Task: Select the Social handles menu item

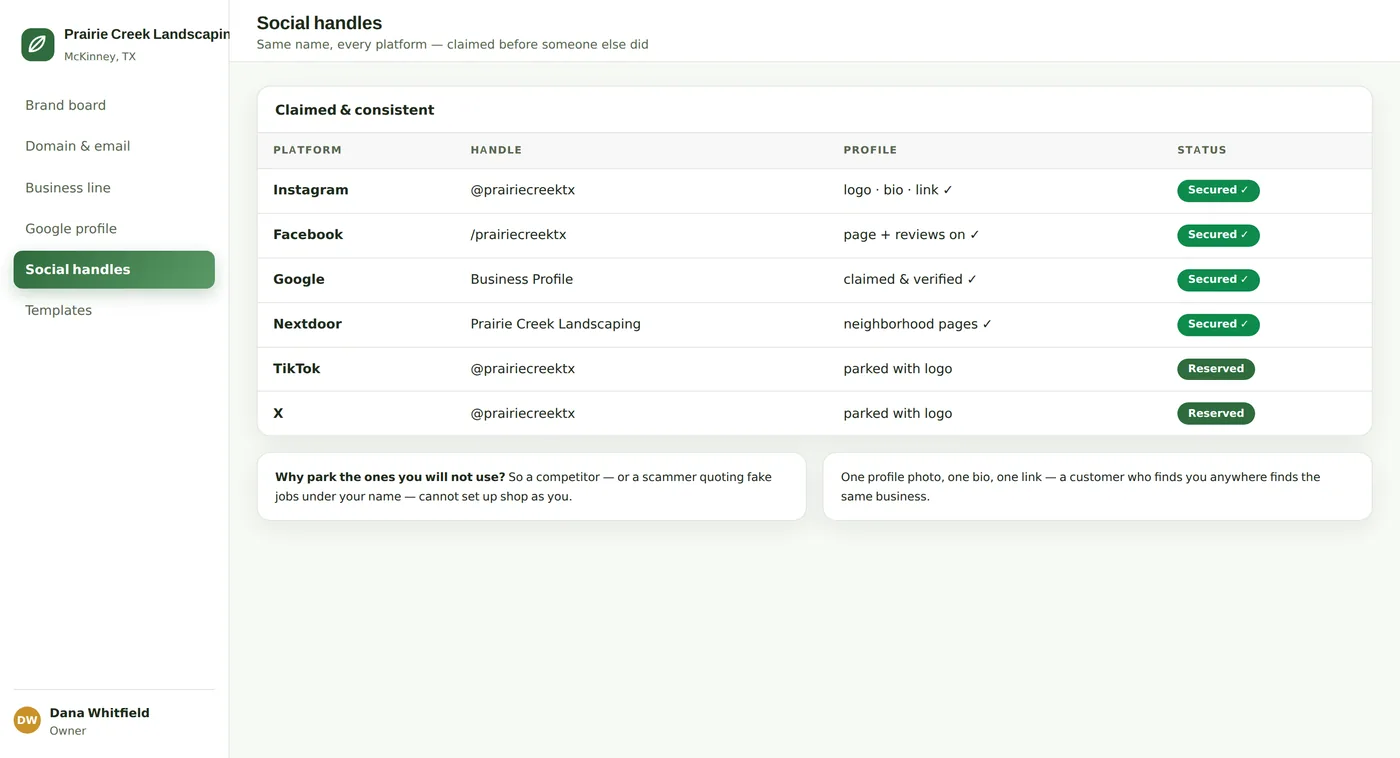Action: 114,270
